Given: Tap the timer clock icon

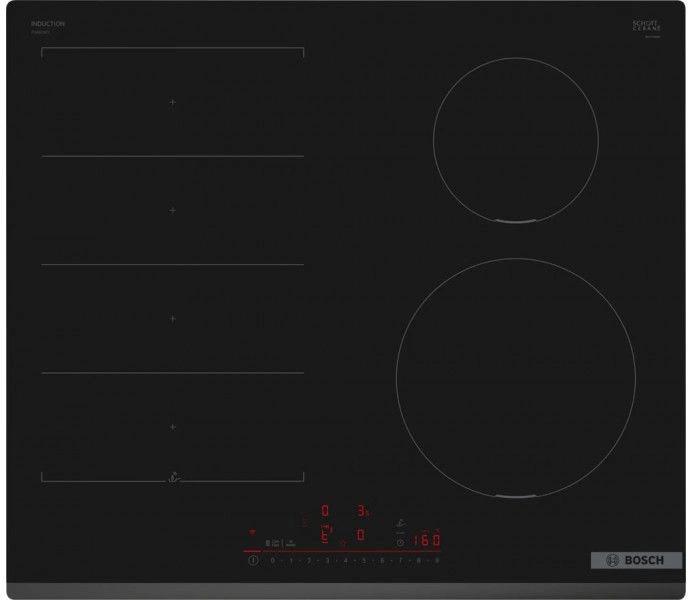Looking at the screenshot, I should tap(400, 541).
